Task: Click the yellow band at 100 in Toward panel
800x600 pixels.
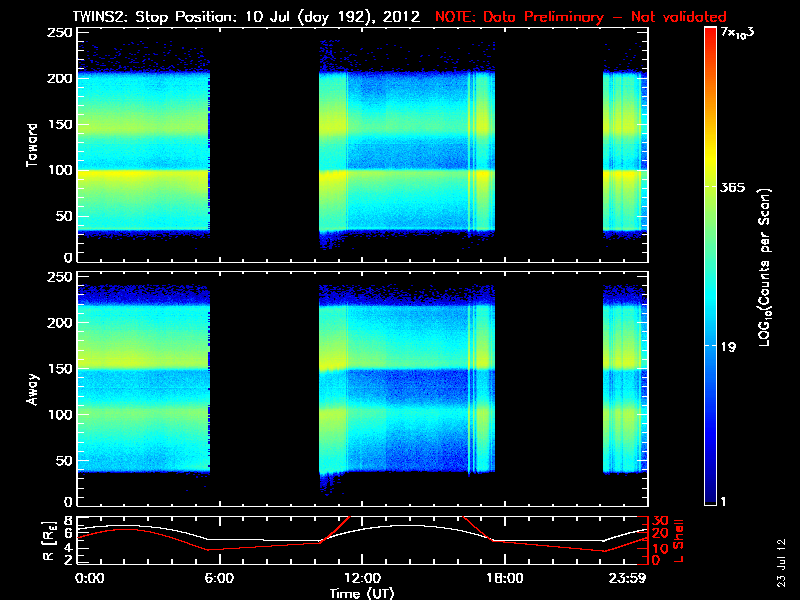Action: pyautogui.click(x=143, y=174)
